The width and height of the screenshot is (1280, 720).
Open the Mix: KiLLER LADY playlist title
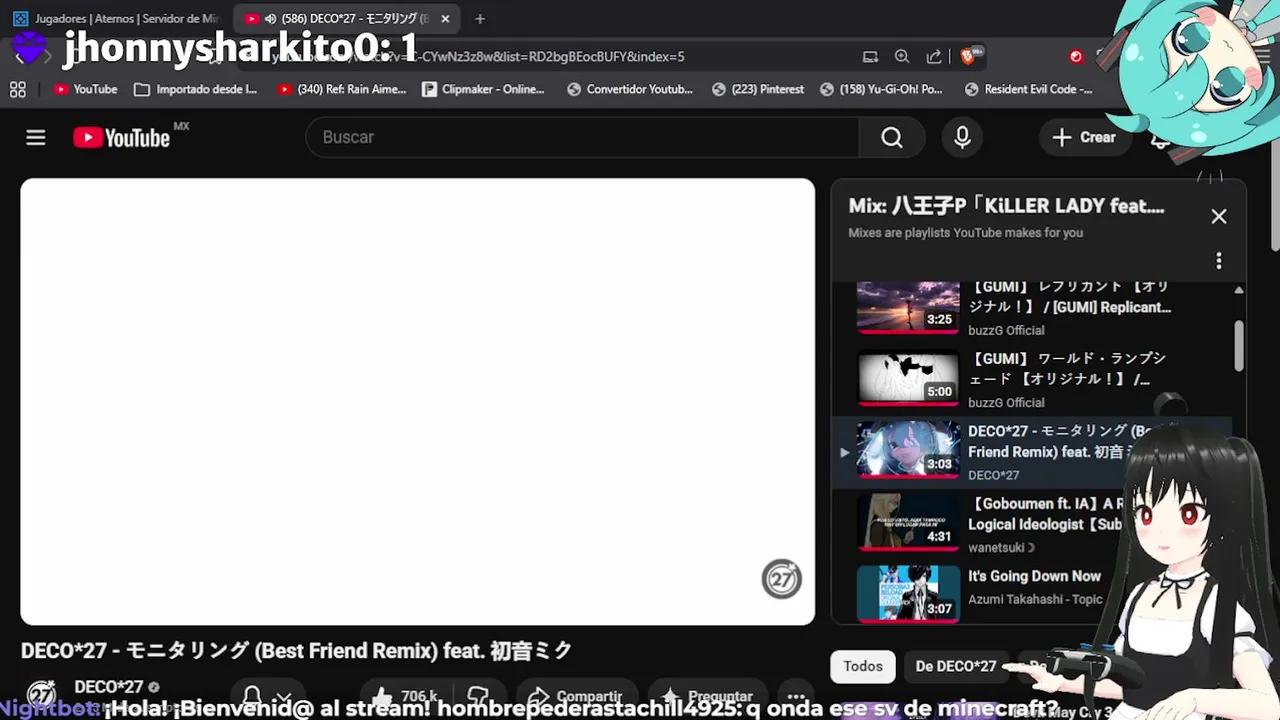1006,206
